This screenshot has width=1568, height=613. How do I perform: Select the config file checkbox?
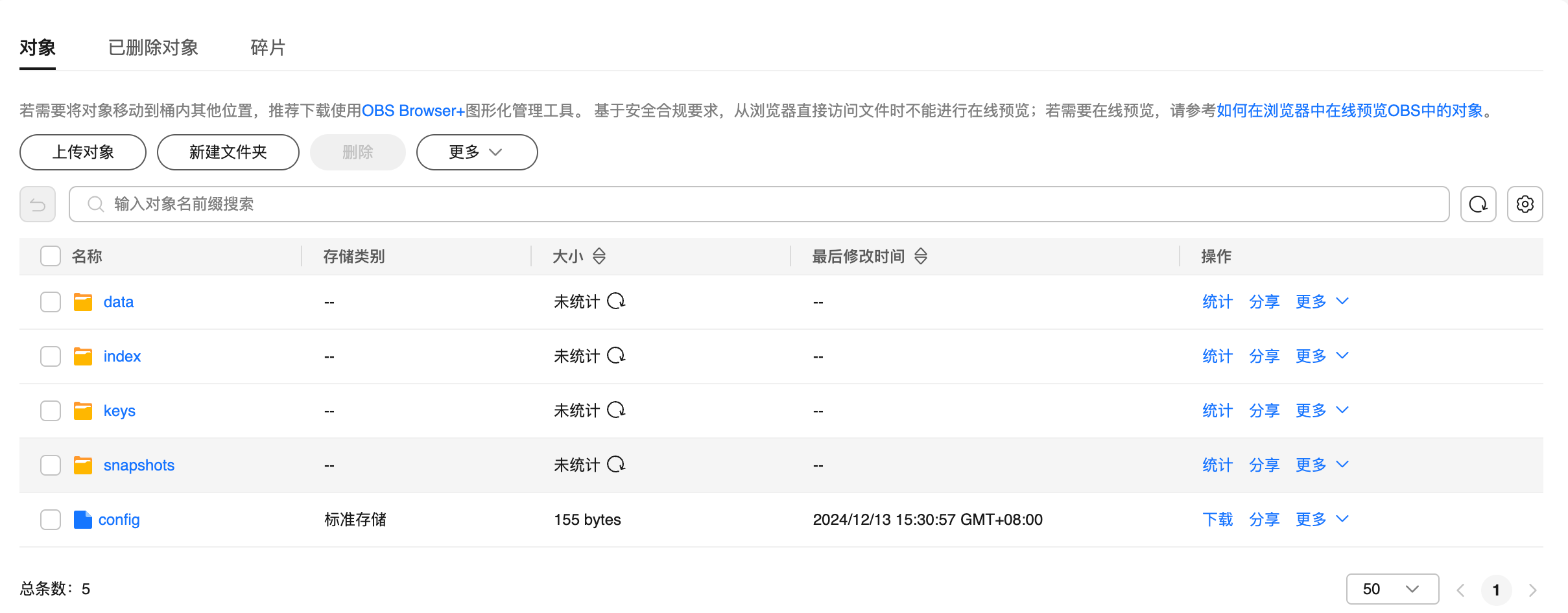(51, 520)
